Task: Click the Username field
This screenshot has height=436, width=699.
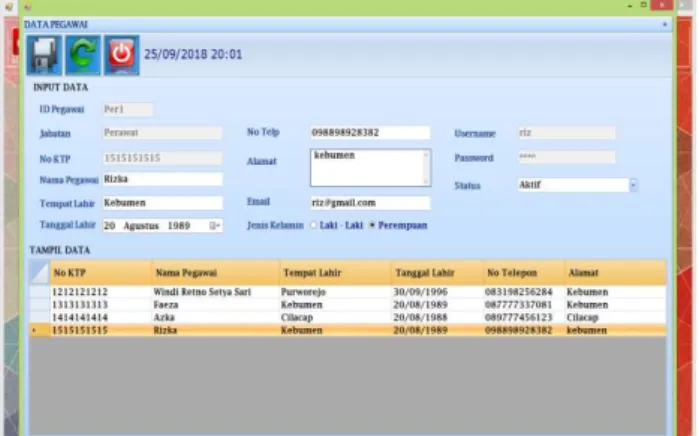Action: click(x=567, y=132)
